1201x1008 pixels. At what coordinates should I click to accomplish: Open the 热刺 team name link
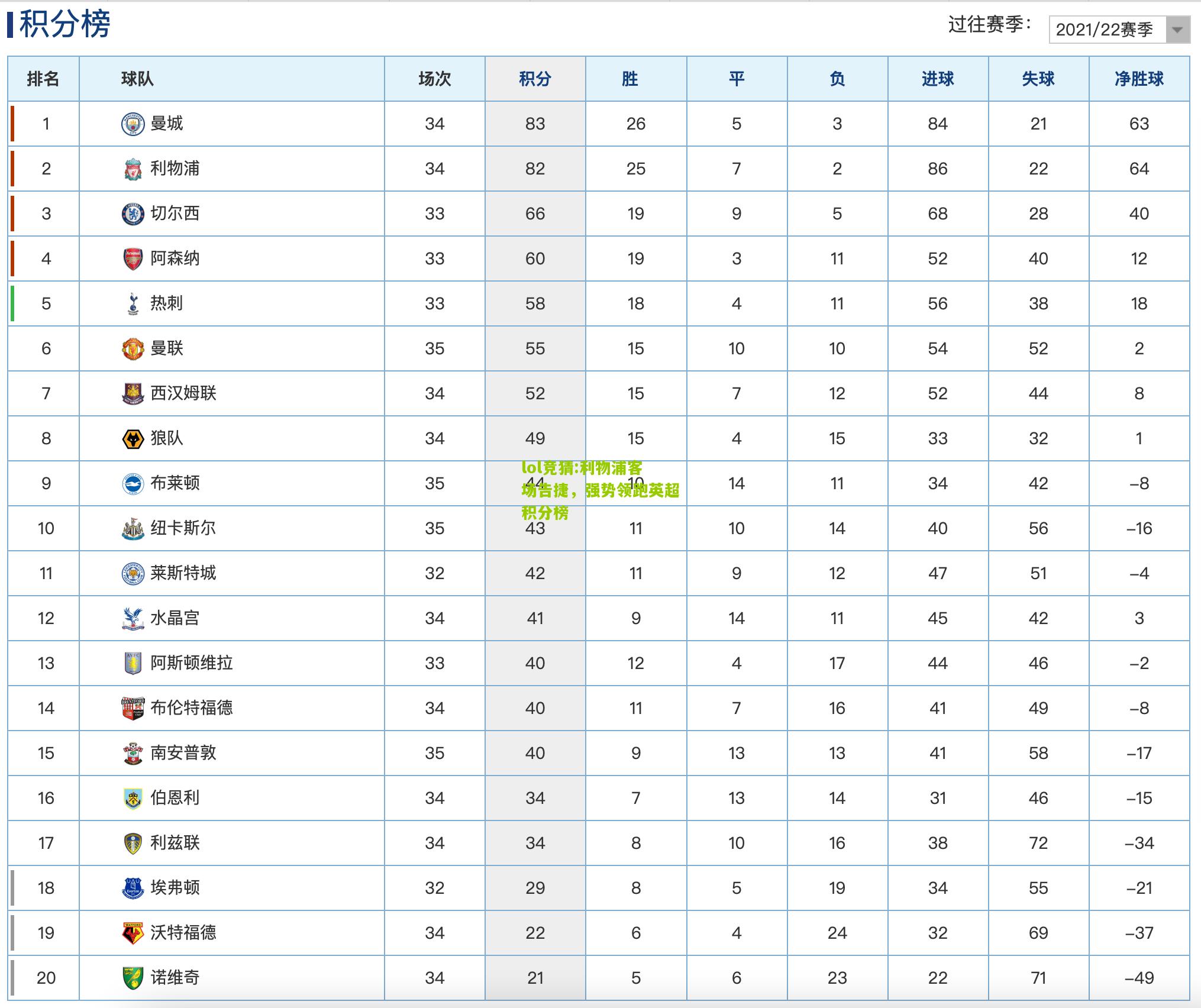tap(167, 303)
